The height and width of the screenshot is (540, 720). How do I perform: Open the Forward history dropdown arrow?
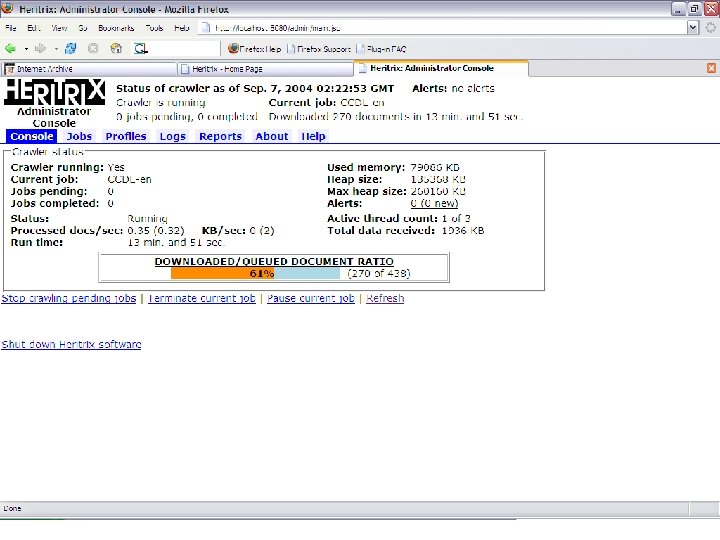(56, 49)
